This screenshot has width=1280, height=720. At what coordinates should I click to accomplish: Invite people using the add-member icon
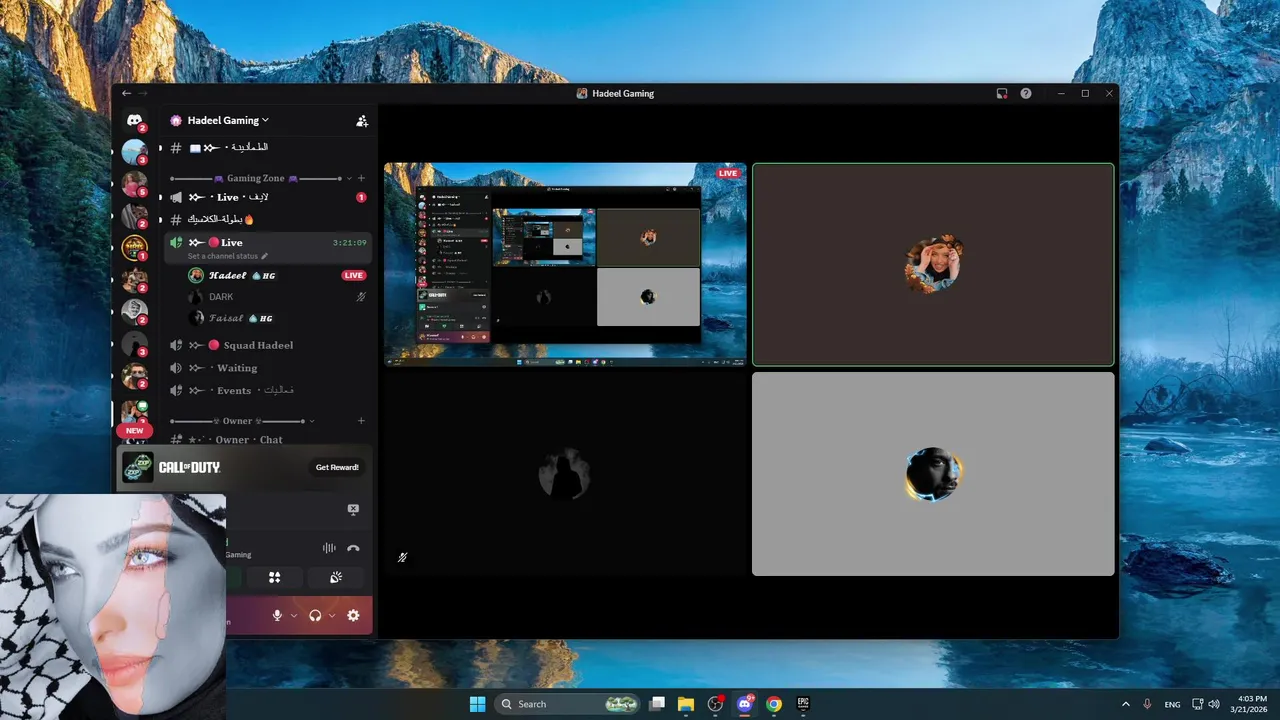click(362, 121)
